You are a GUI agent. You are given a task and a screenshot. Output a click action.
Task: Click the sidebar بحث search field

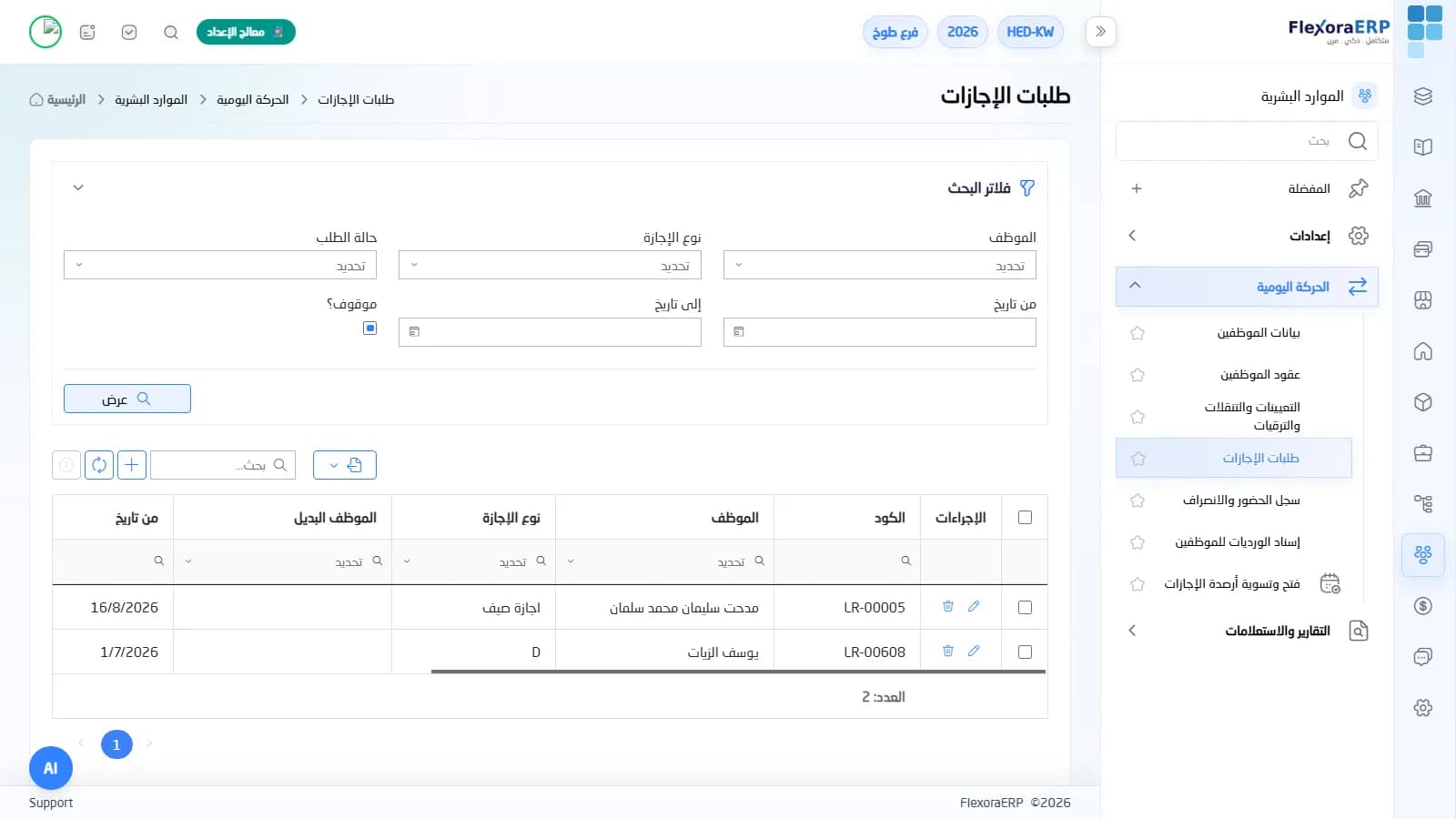(x=1247, y=141)
